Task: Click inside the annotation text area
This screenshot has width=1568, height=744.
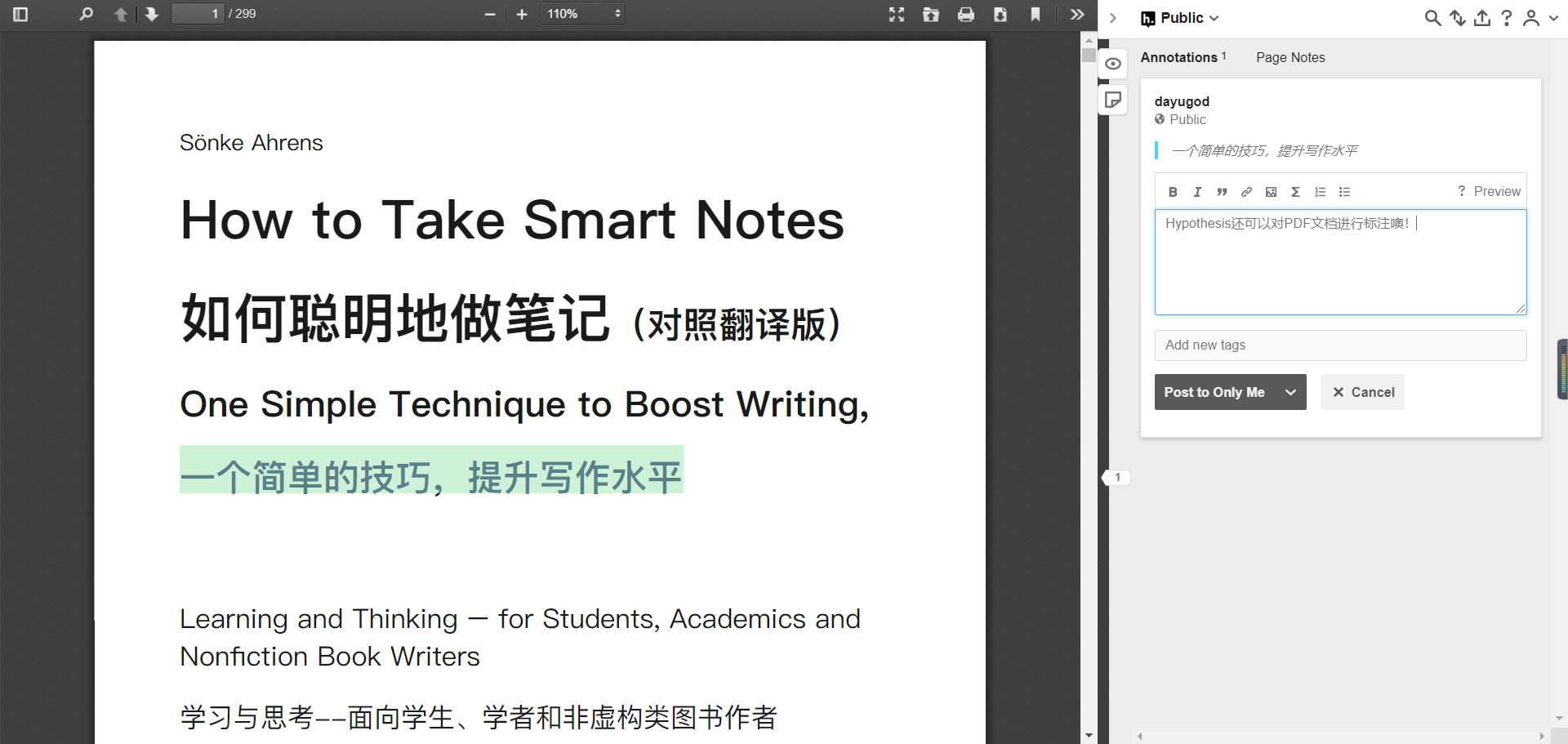Action: 1340,262
